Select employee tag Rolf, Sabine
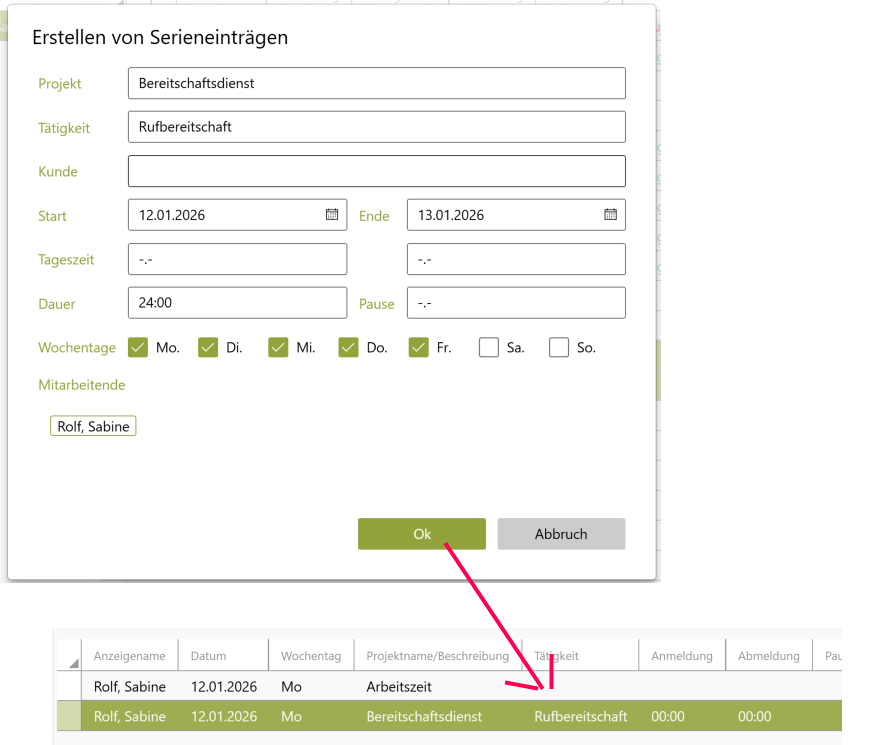 pos(93,427)
